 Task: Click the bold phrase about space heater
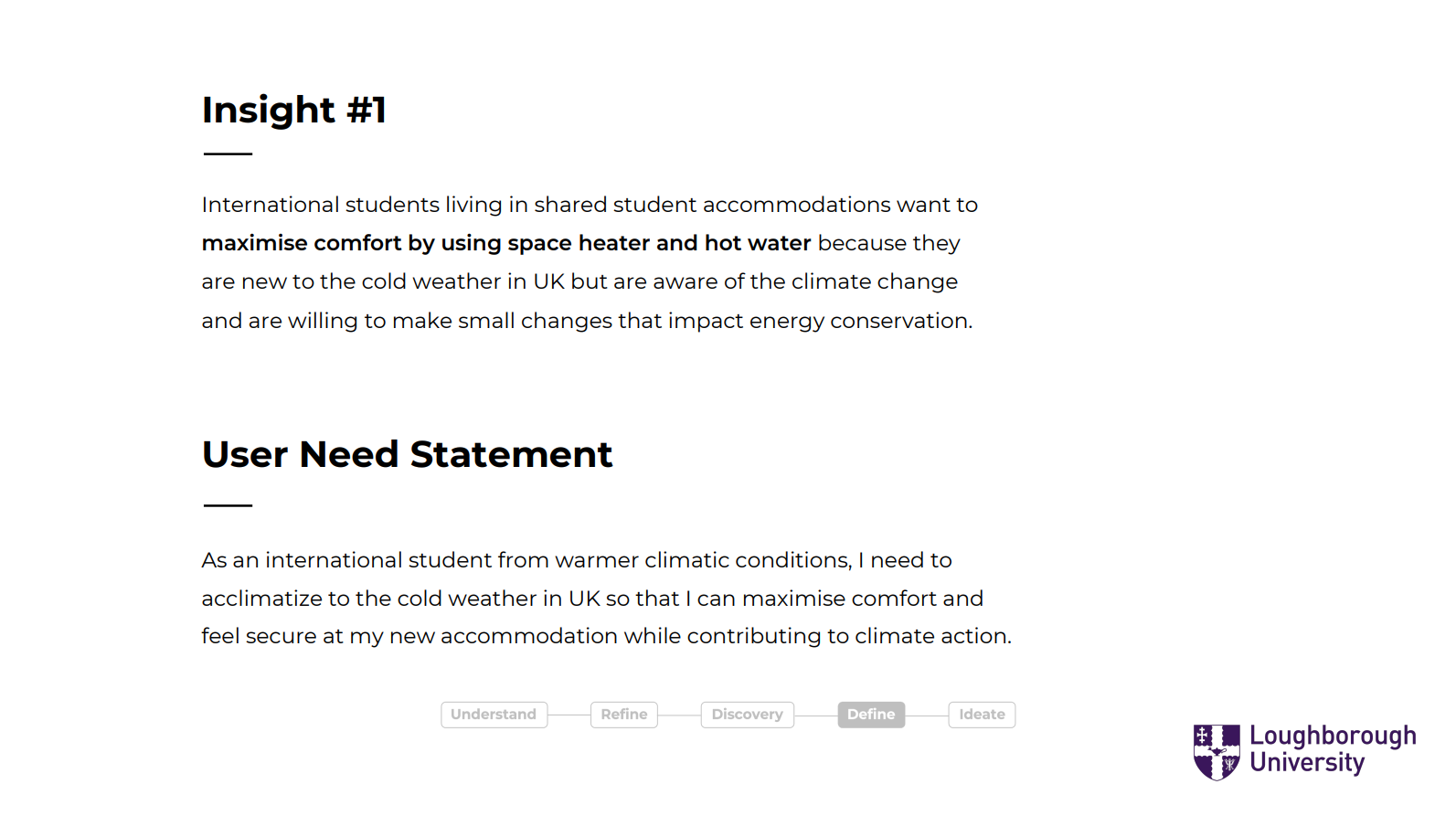pos(506,243)
